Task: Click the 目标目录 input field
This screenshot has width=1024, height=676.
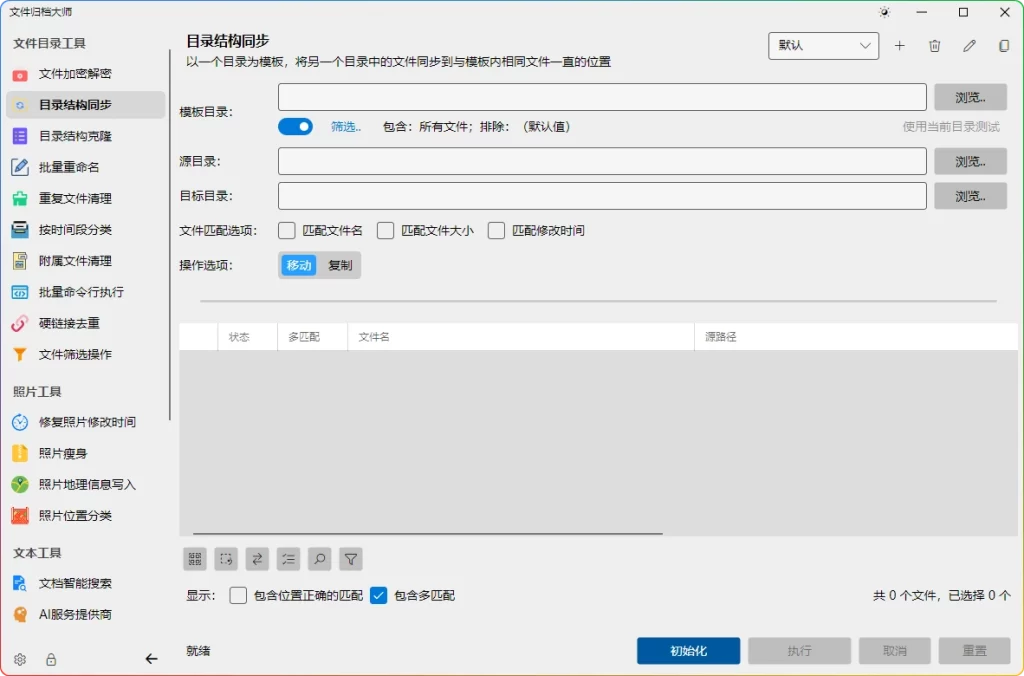Action: [600, 196]
